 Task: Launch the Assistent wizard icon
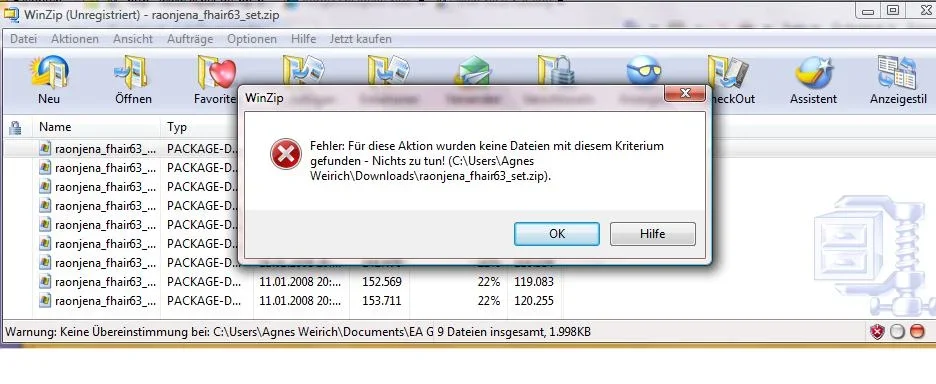pyautogui.click(x=814, y=73)
